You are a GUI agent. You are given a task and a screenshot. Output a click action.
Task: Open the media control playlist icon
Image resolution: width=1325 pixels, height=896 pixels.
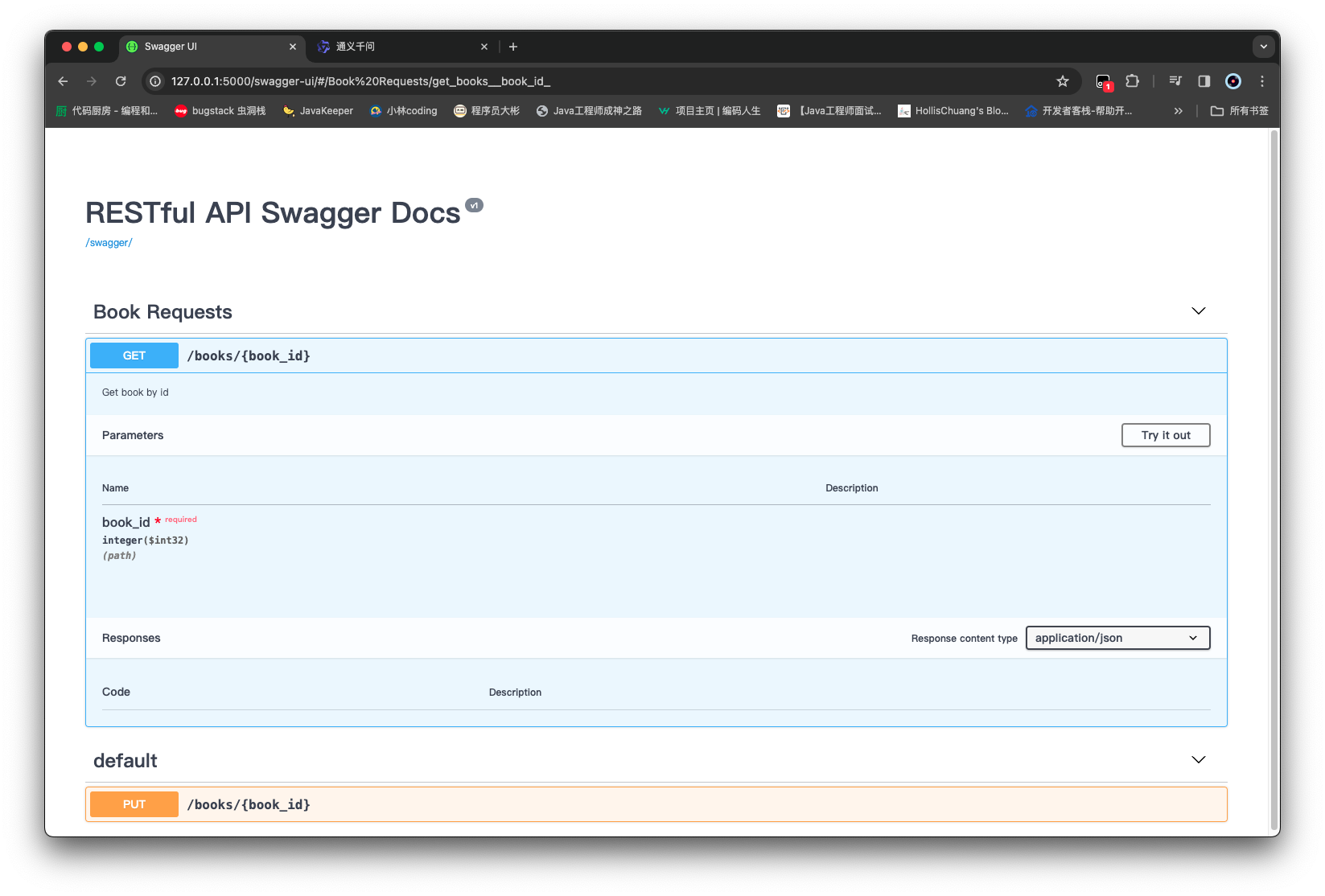[1175, 81]
